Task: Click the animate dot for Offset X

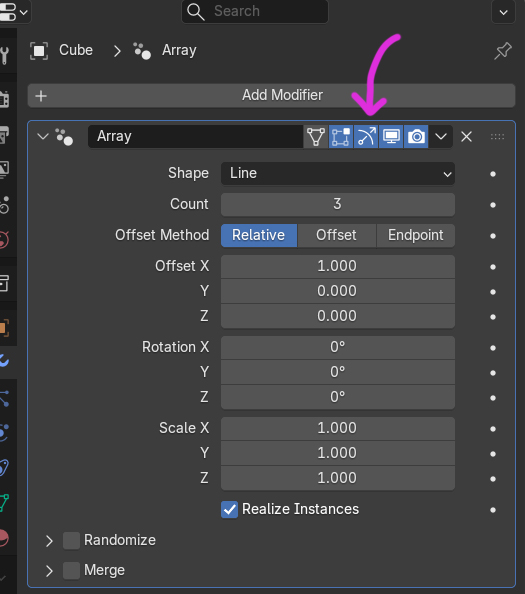Action: click(x=493, y=267)
